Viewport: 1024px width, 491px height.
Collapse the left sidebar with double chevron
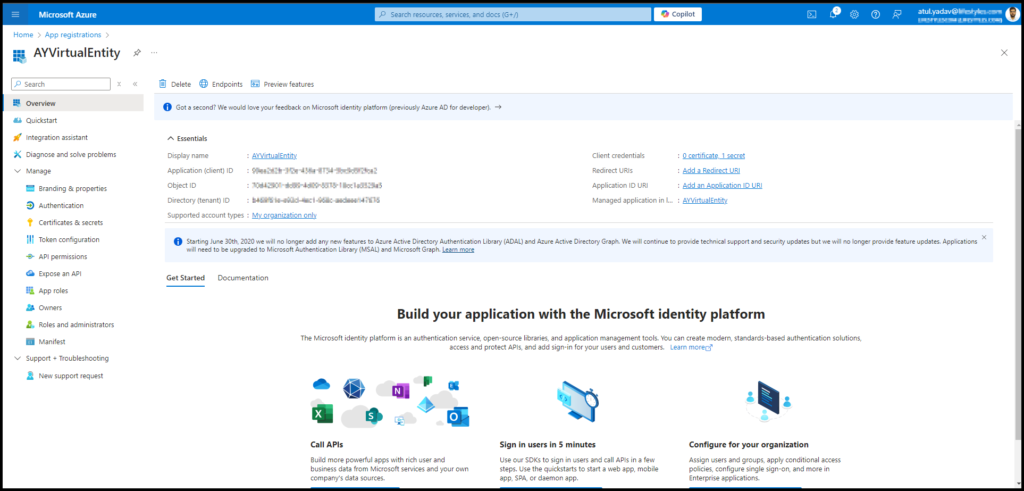[135, 84]
